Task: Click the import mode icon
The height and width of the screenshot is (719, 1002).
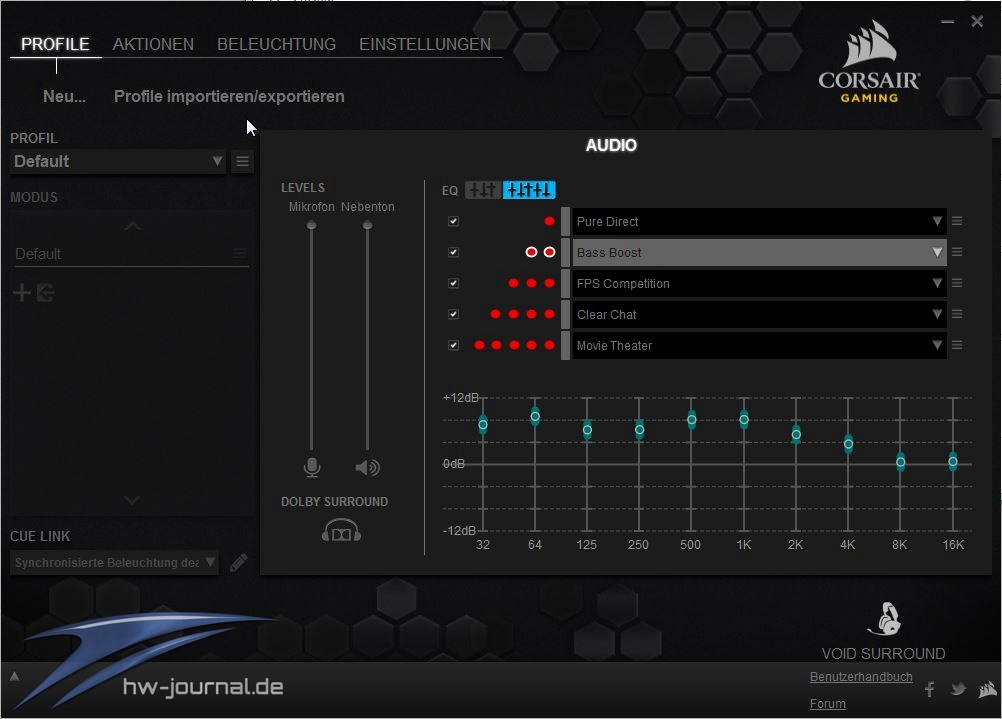Action: 45,293
